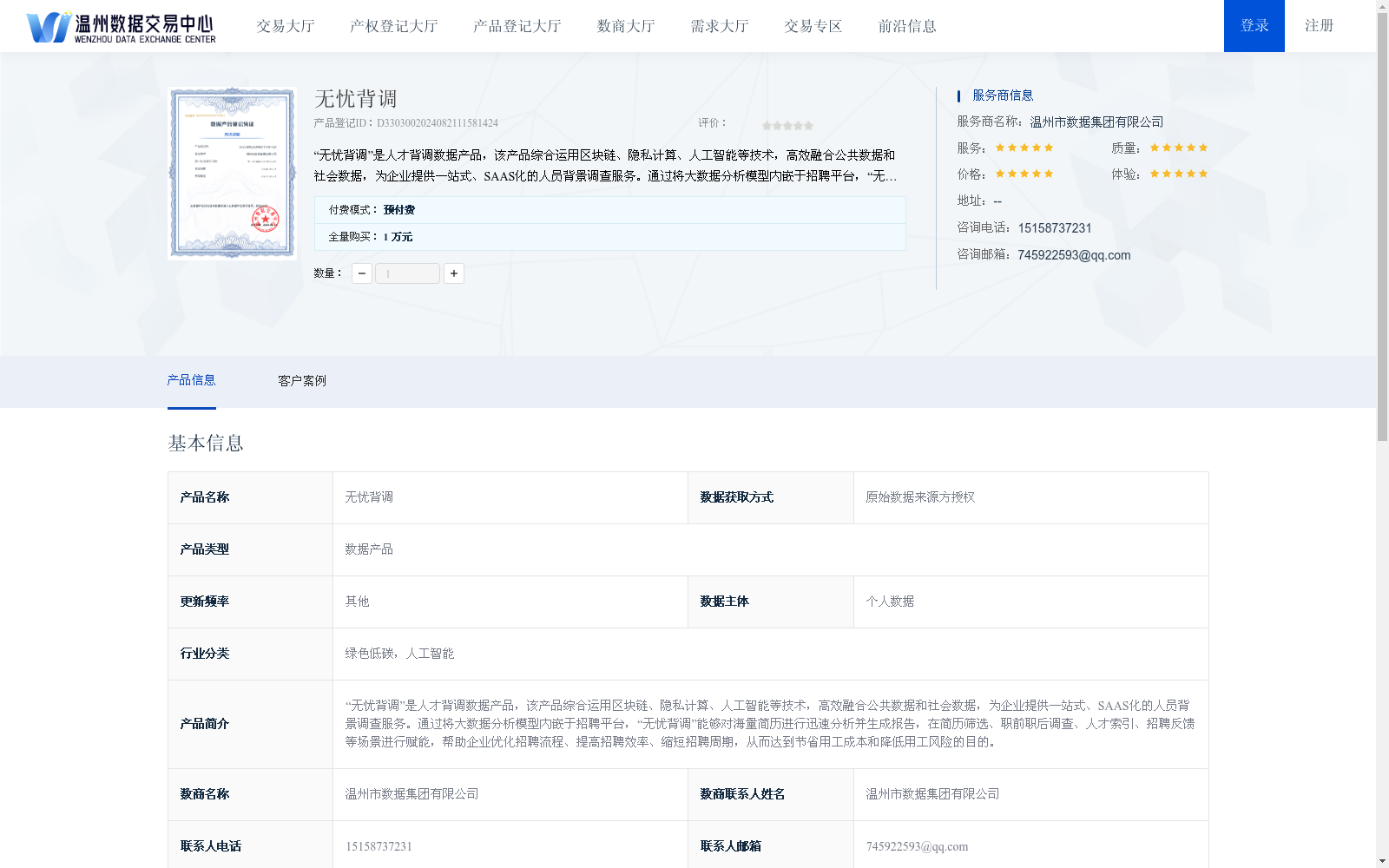Click the 产品名称 table header cell
Image resolution: width=1389 pixels, height=868 pixels.
click(250, 497)
